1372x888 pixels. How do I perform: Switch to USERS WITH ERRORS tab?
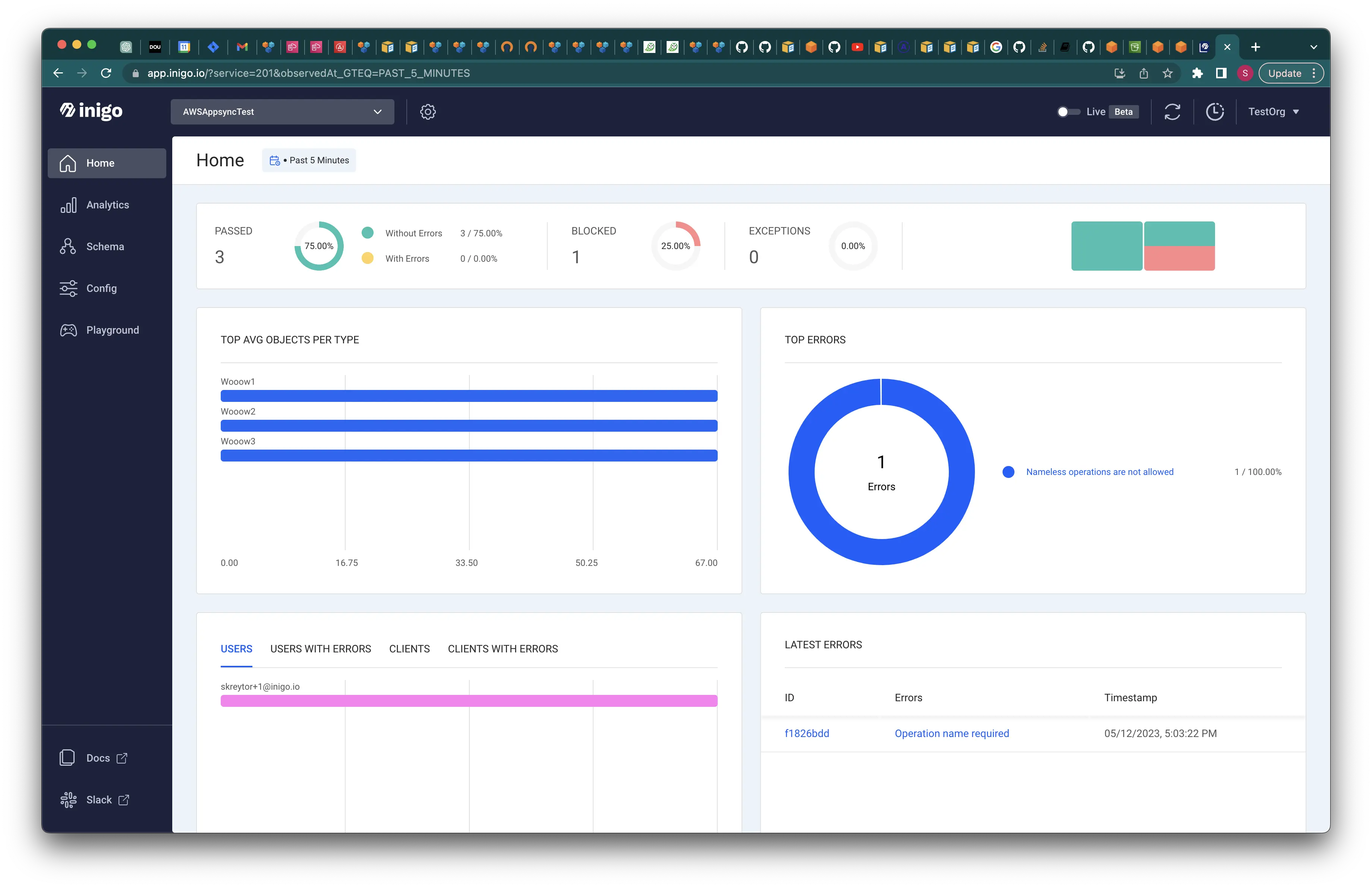[x=321, y=649]
